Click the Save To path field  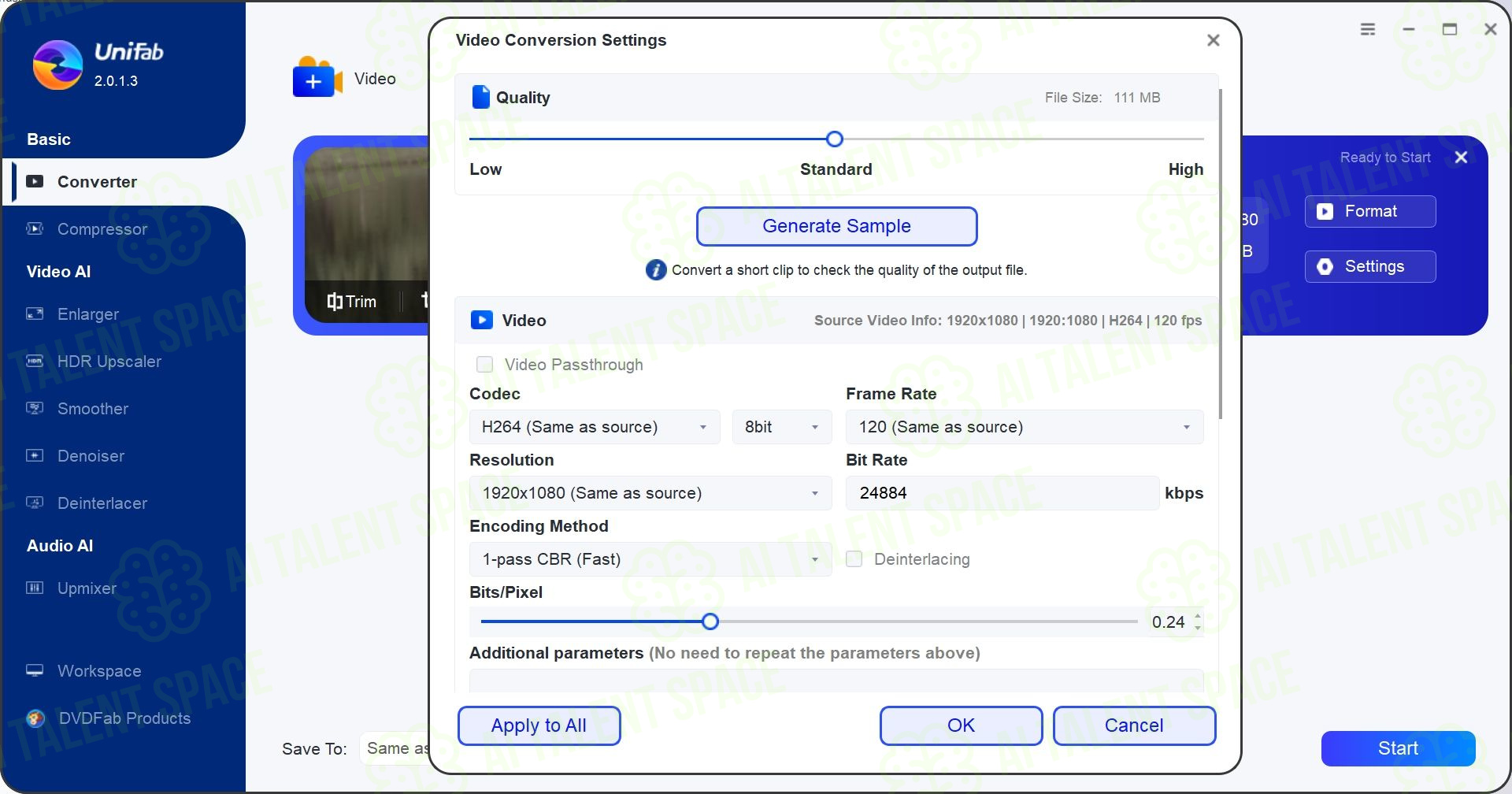tap(395, 748)
